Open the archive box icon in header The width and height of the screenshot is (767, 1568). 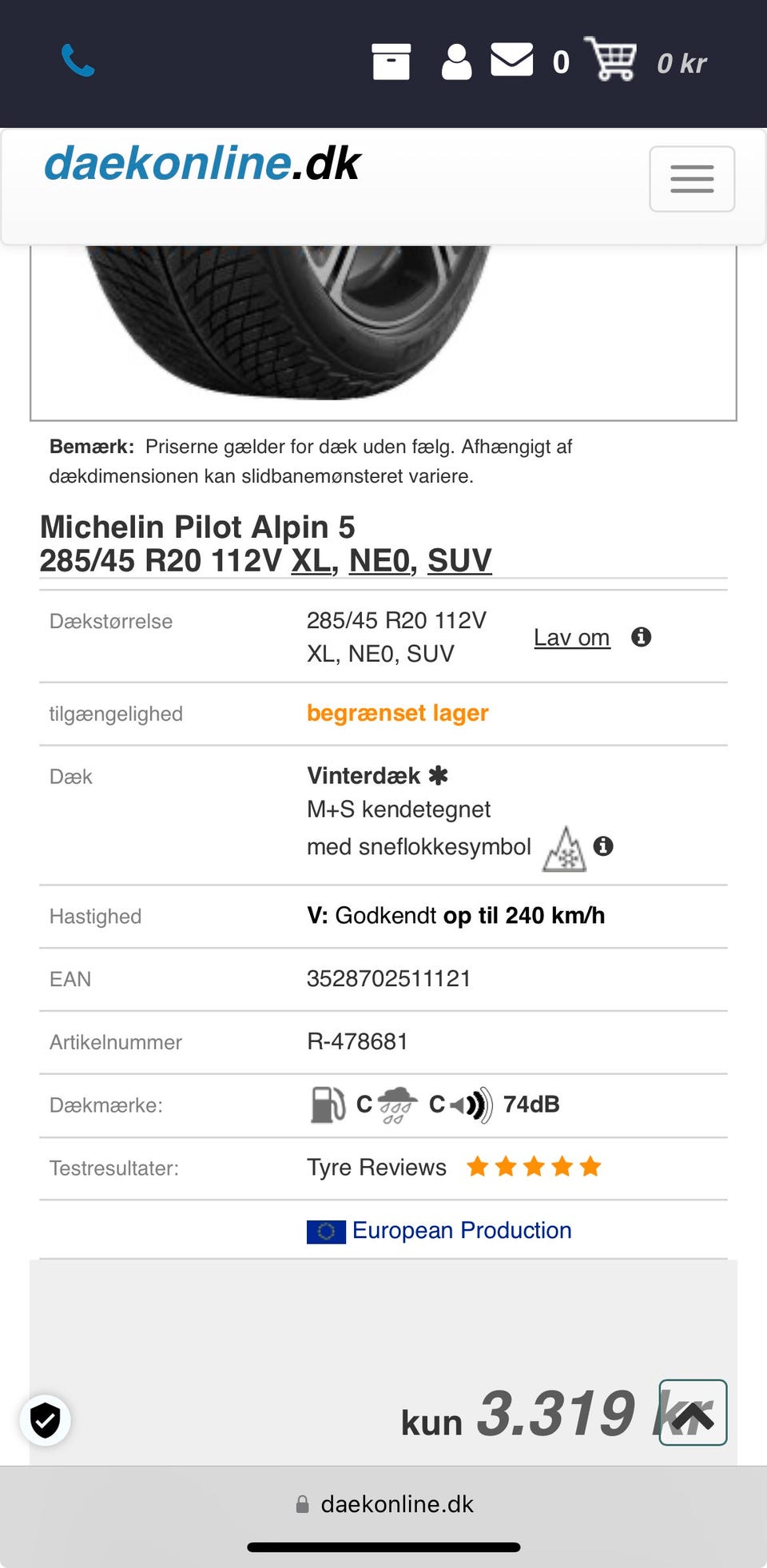391,62
